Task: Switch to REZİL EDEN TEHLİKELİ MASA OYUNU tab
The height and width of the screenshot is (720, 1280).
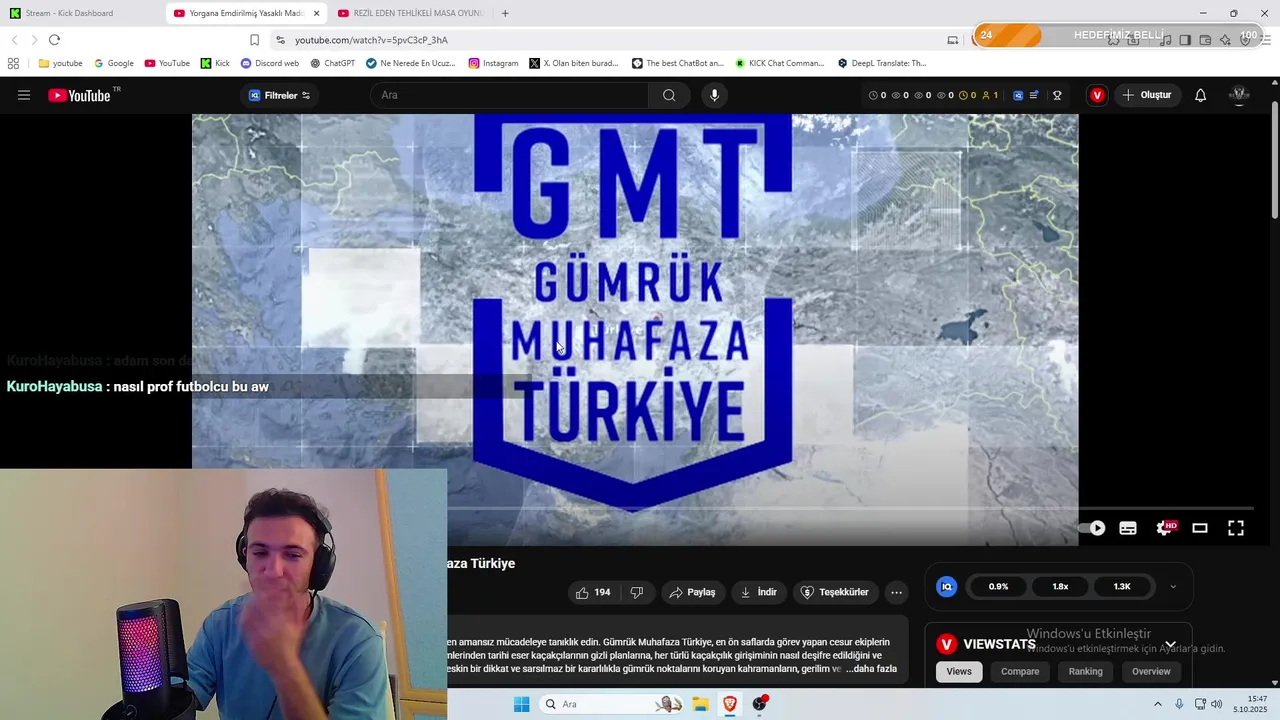Action: (x=410, y=13)
